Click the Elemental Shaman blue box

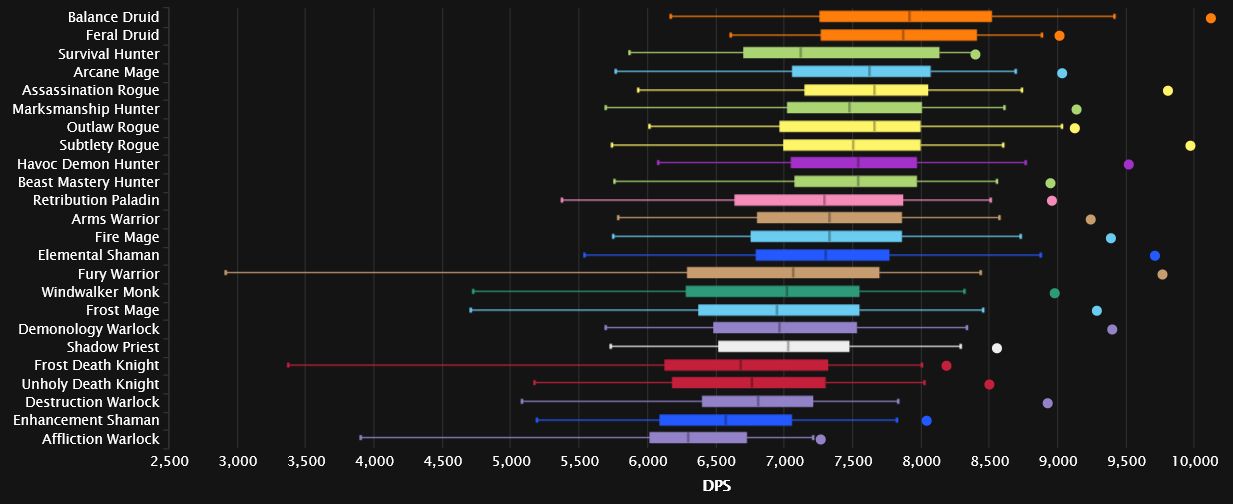[822, 255]
